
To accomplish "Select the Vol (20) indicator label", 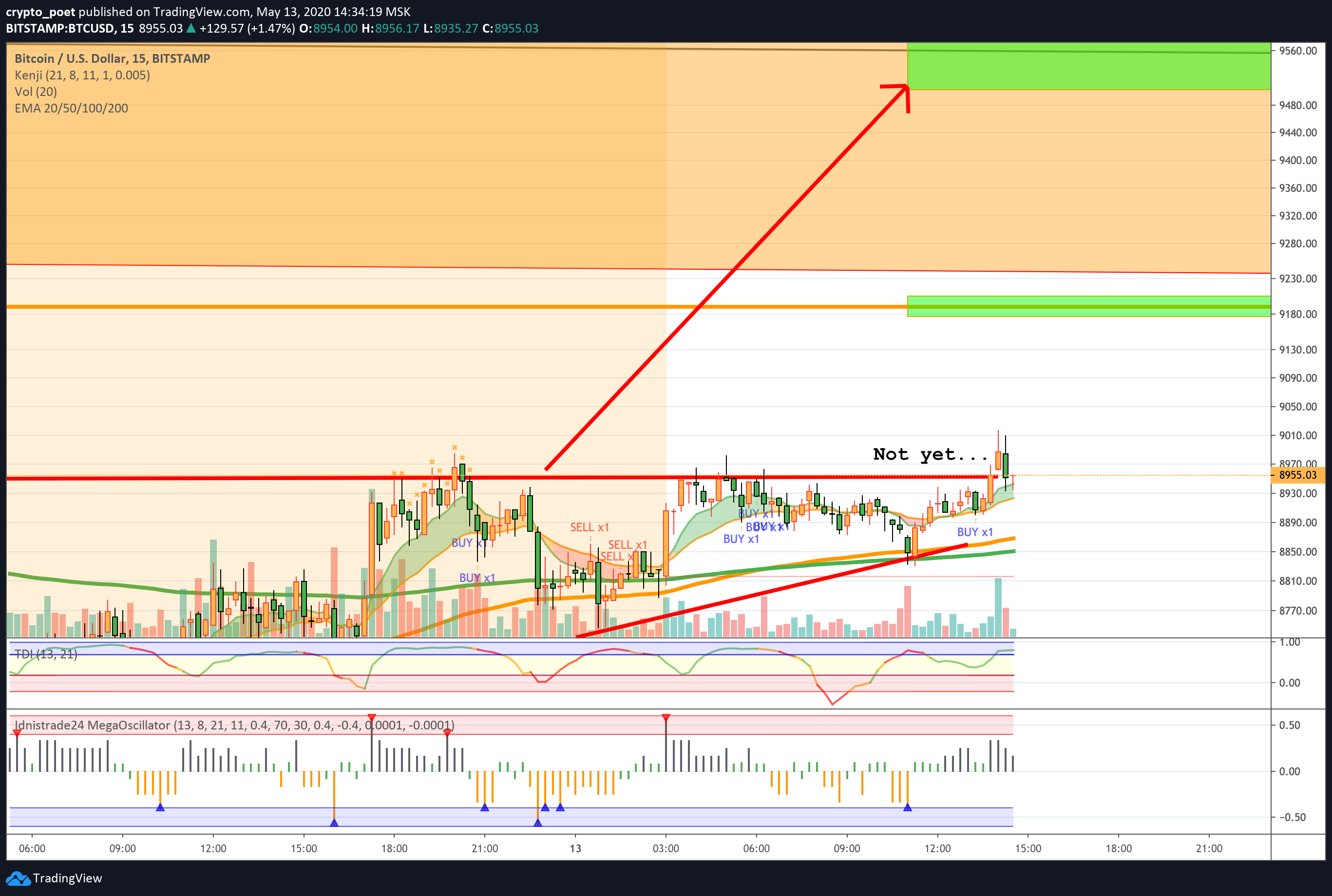I will point(36,92).
